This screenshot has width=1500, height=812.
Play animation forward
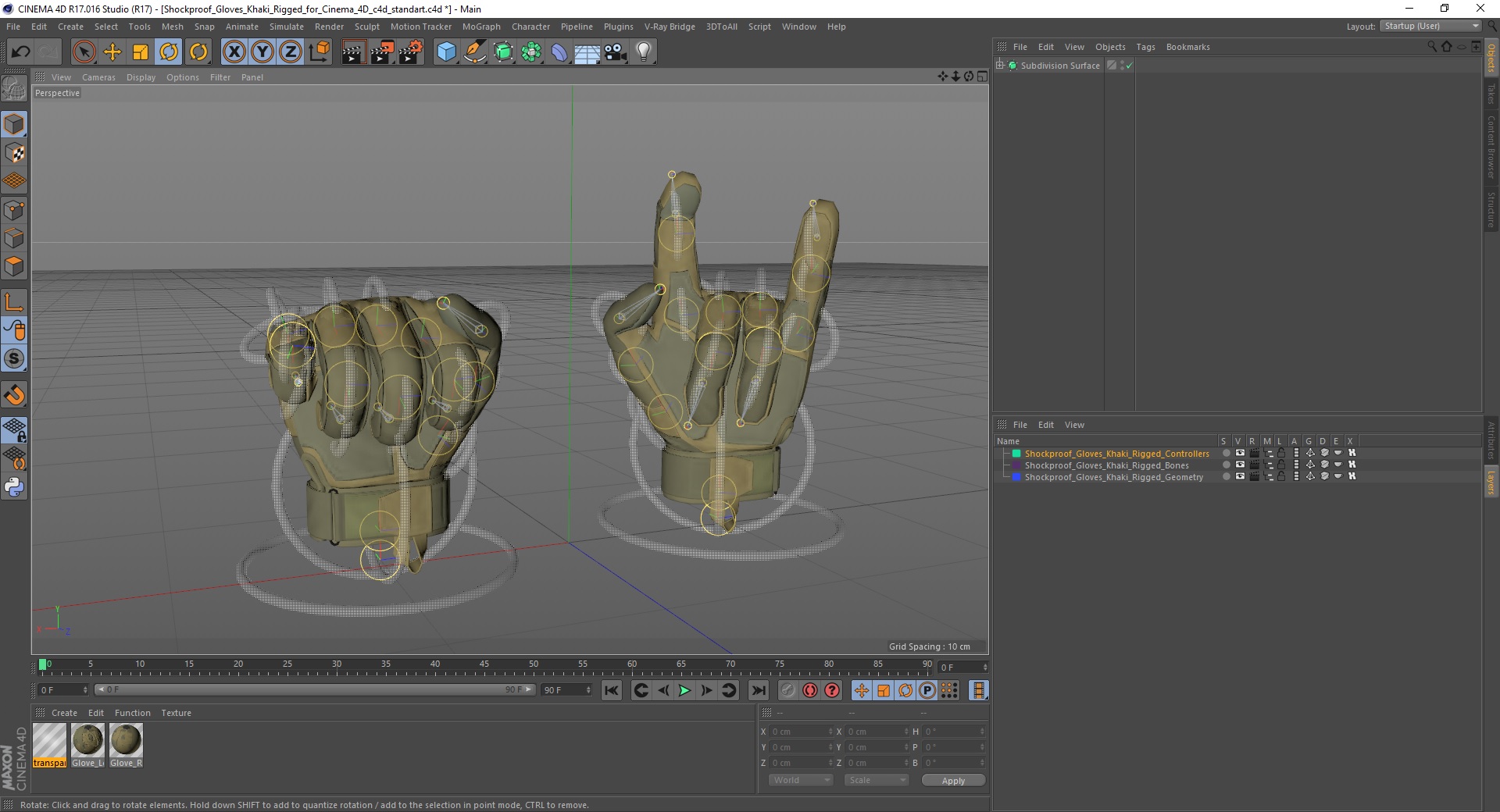pos(684,690)
